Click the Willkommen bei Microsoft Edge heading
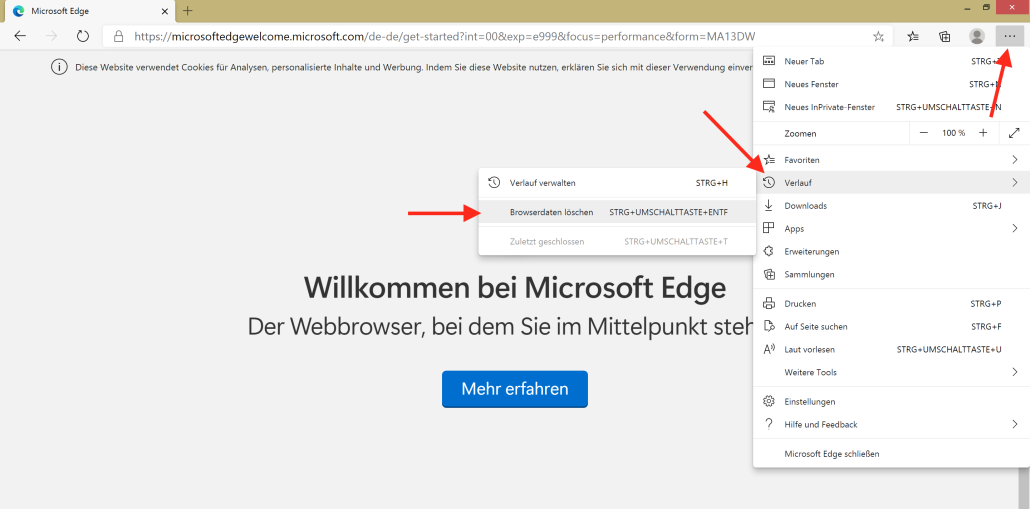This screenshot has width=1030, height=509. coord(514,288)
